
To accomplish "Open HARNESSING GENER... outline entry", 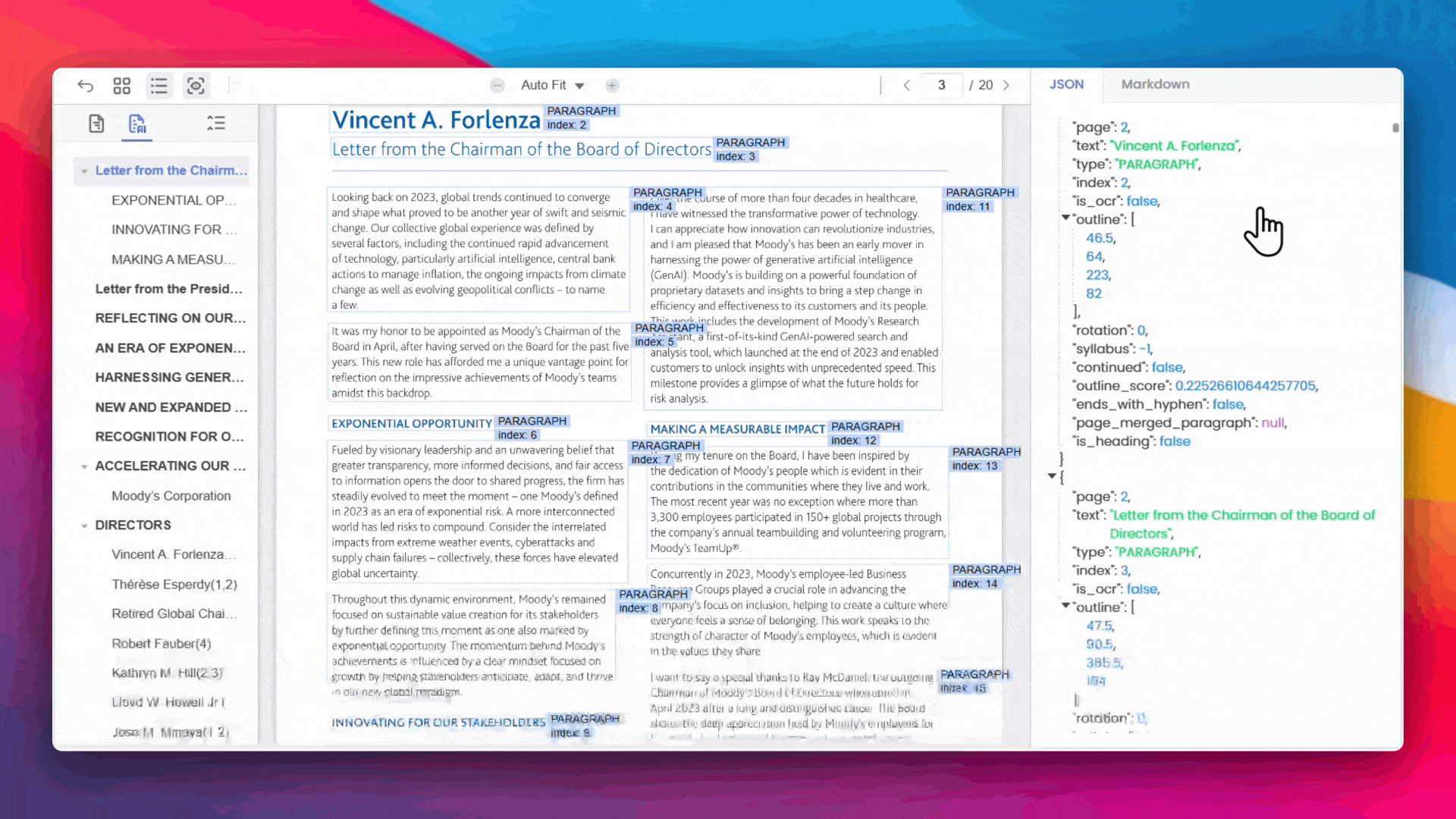I will coord(169,377).
